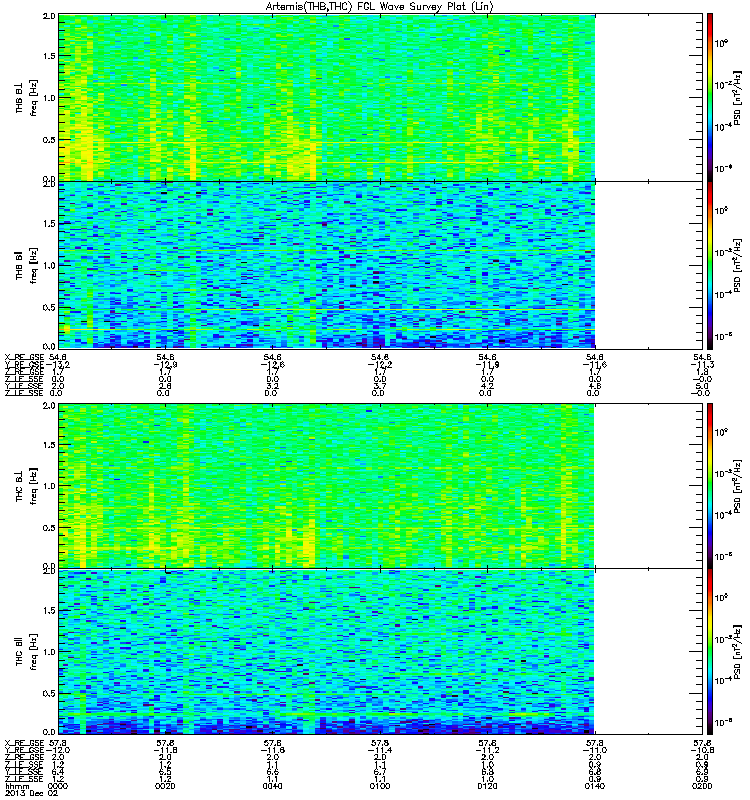Viewport: 750px width, 800px height.
Task: Click the plot title 'Artemis(THB,THC) FGL Wave Survey Plot'
Action: 379,7
